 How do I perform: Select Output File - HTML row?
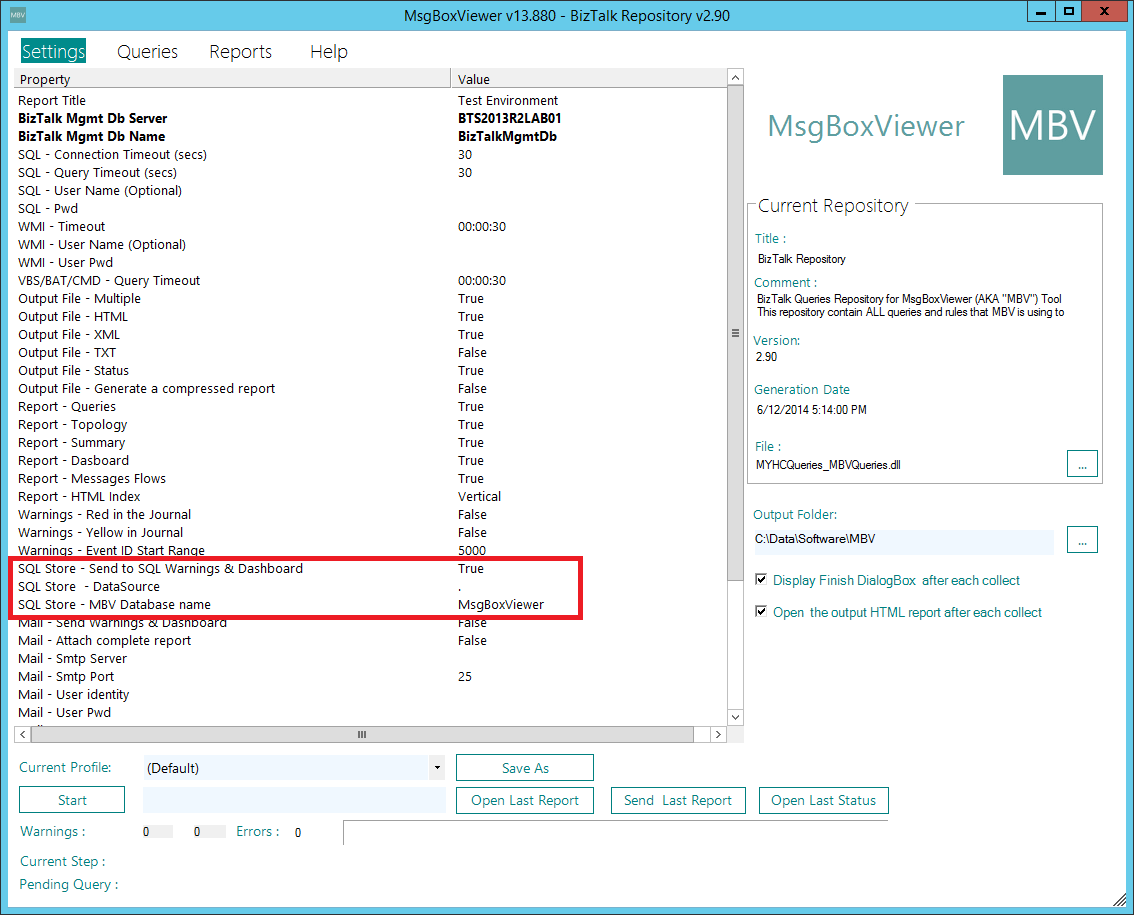point(370,317)
